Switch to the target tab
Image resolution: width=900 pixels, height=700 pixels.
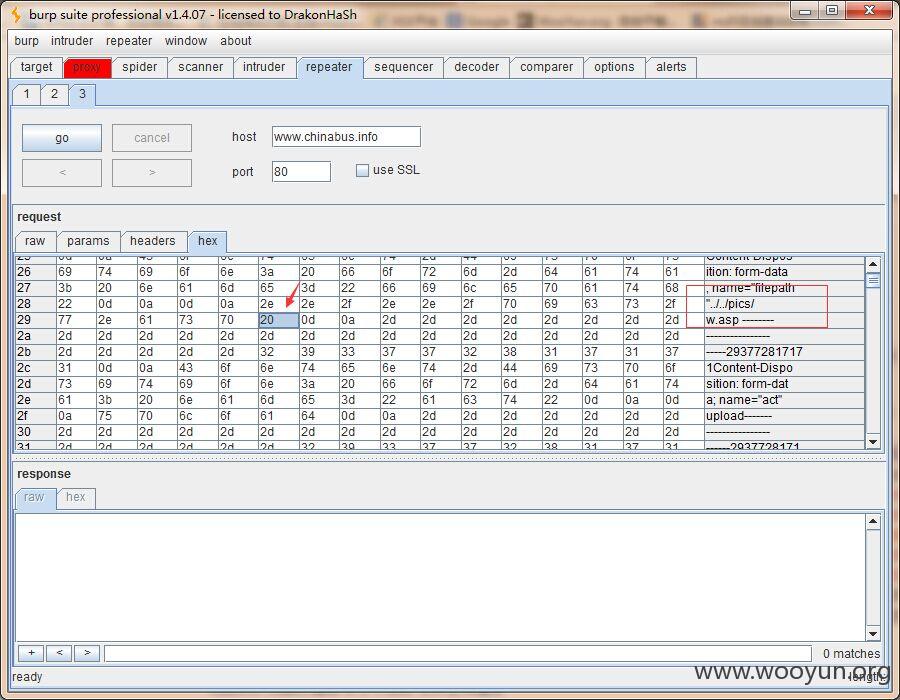(x=36, y=67)
